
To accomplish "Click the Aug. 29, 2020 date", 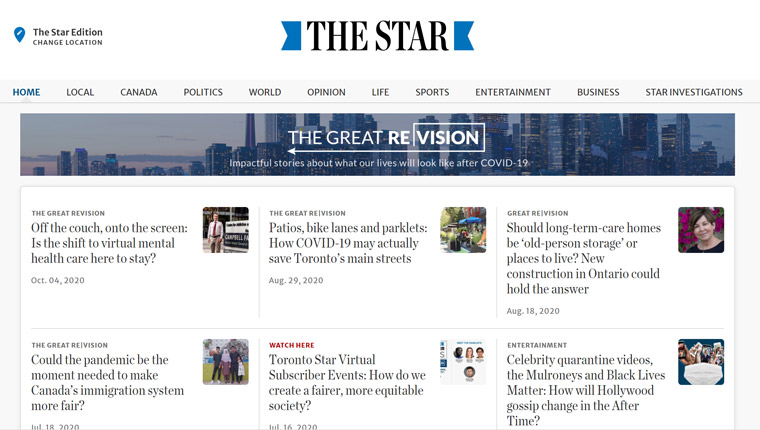I will coord(296,280).
